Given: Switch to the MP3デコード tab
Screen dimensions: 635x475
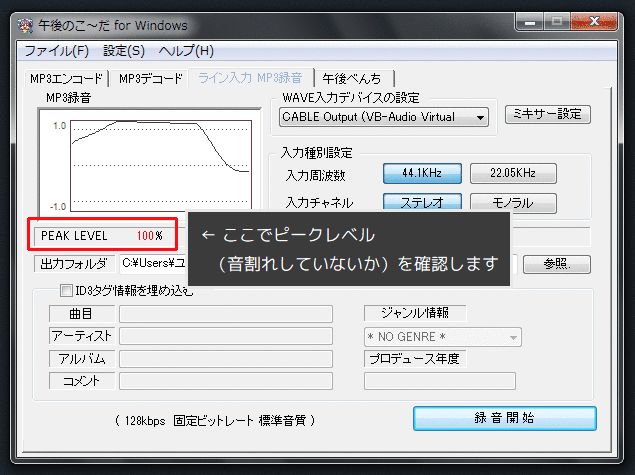Looking at the screenshot, I should [151, 78].
